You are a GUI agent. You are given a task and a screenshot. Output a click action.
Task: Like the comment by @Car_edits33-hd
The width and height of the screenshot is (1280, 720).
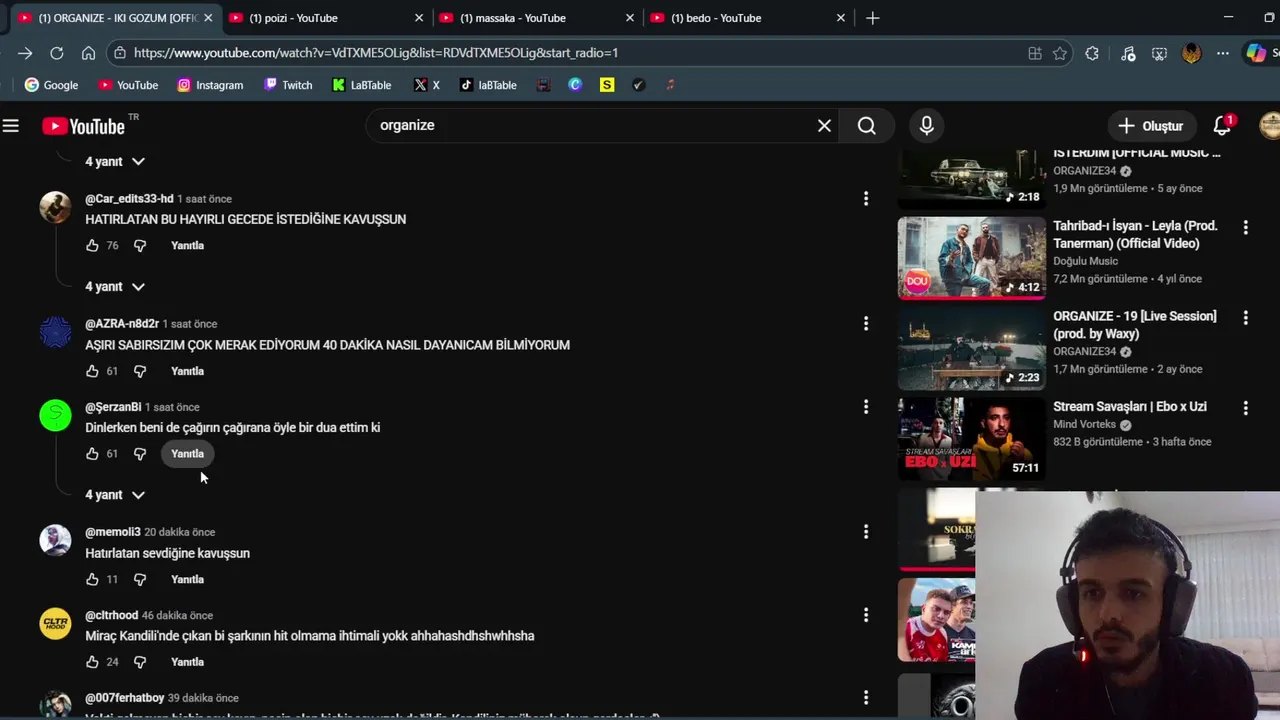click(92, 246)
